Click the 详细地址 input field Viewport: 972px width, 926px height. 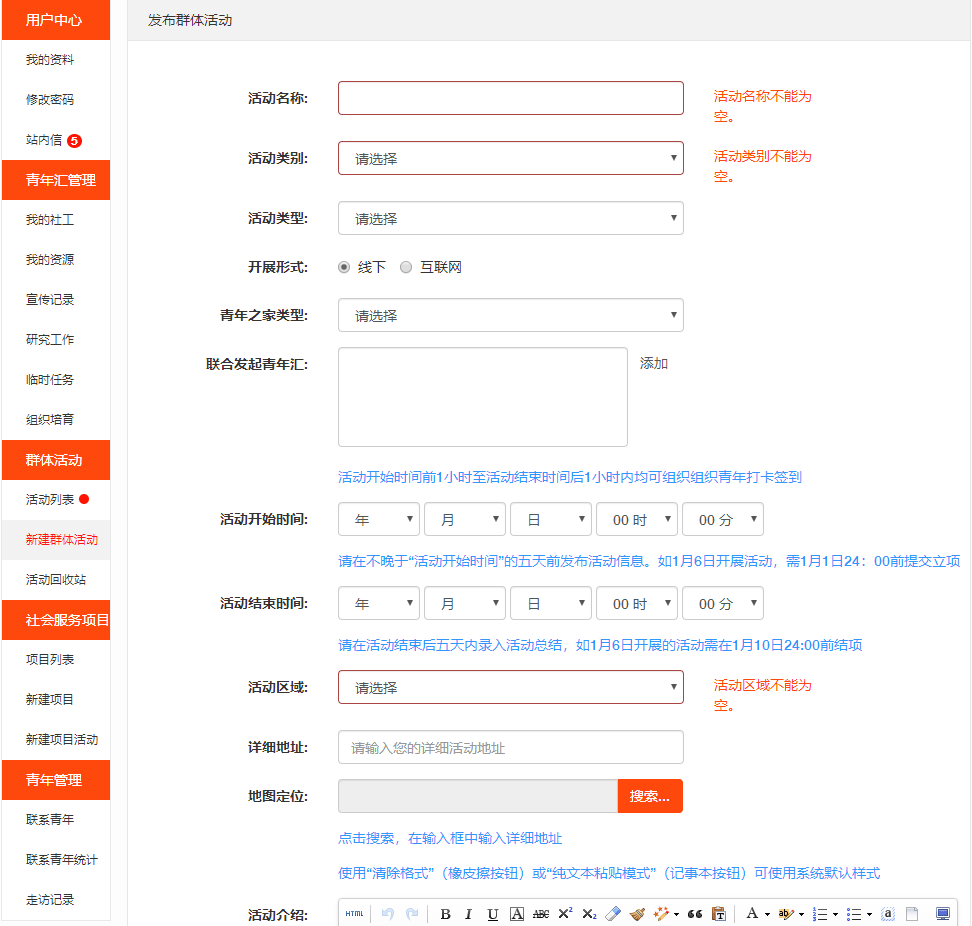[511, 747]
